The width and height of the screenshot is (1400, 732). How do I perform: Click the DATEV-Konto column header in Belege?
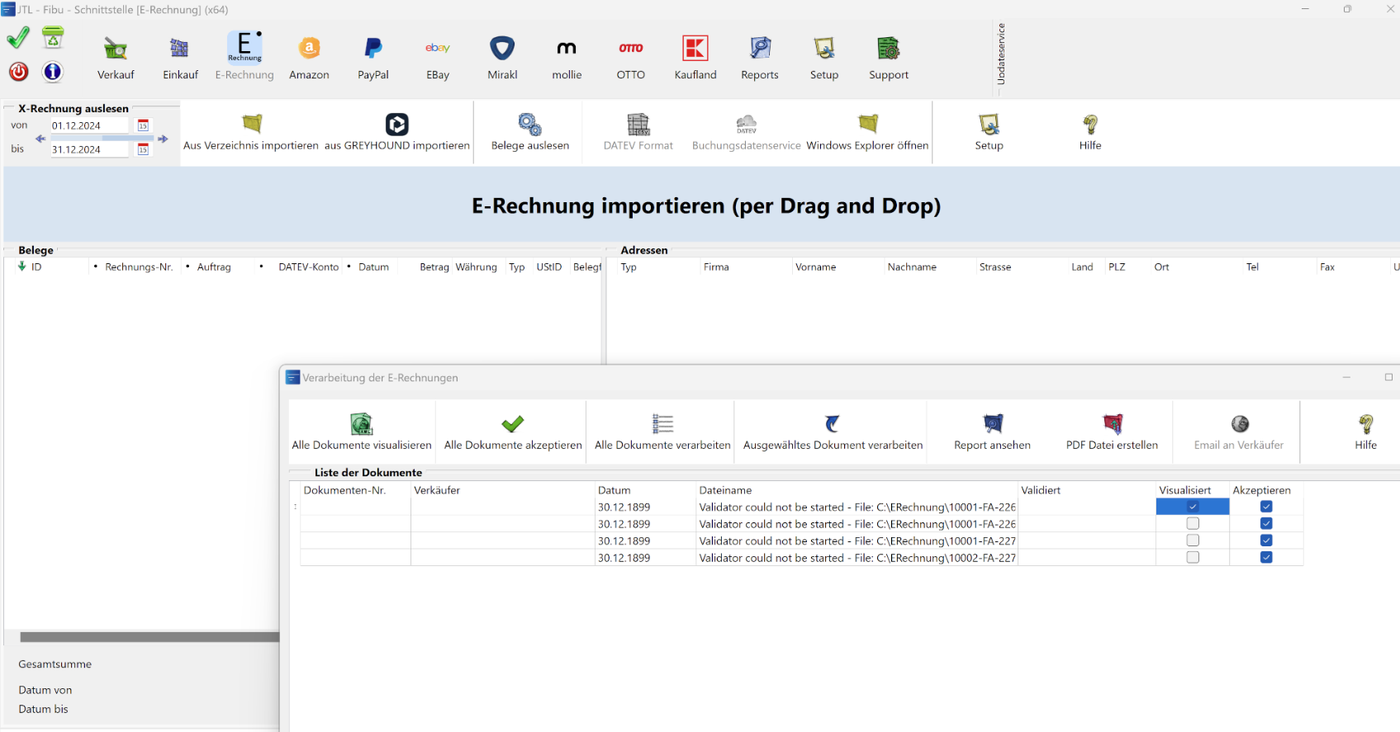coord(308,267)
